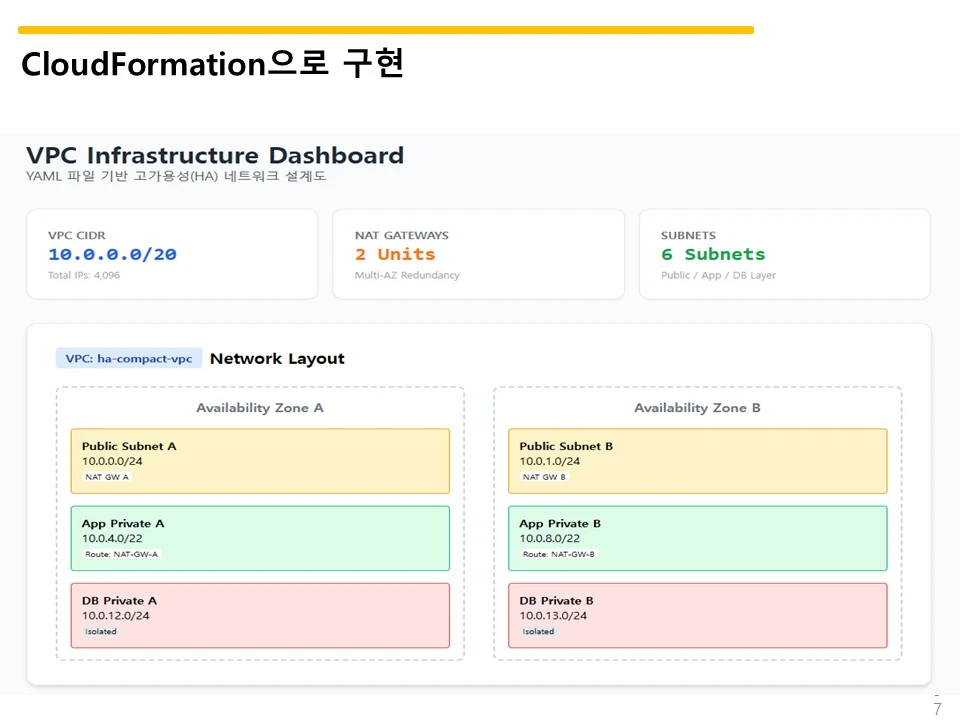
Task: Click the Multi-AZ Redundancy caption
Action: point(407,275)
